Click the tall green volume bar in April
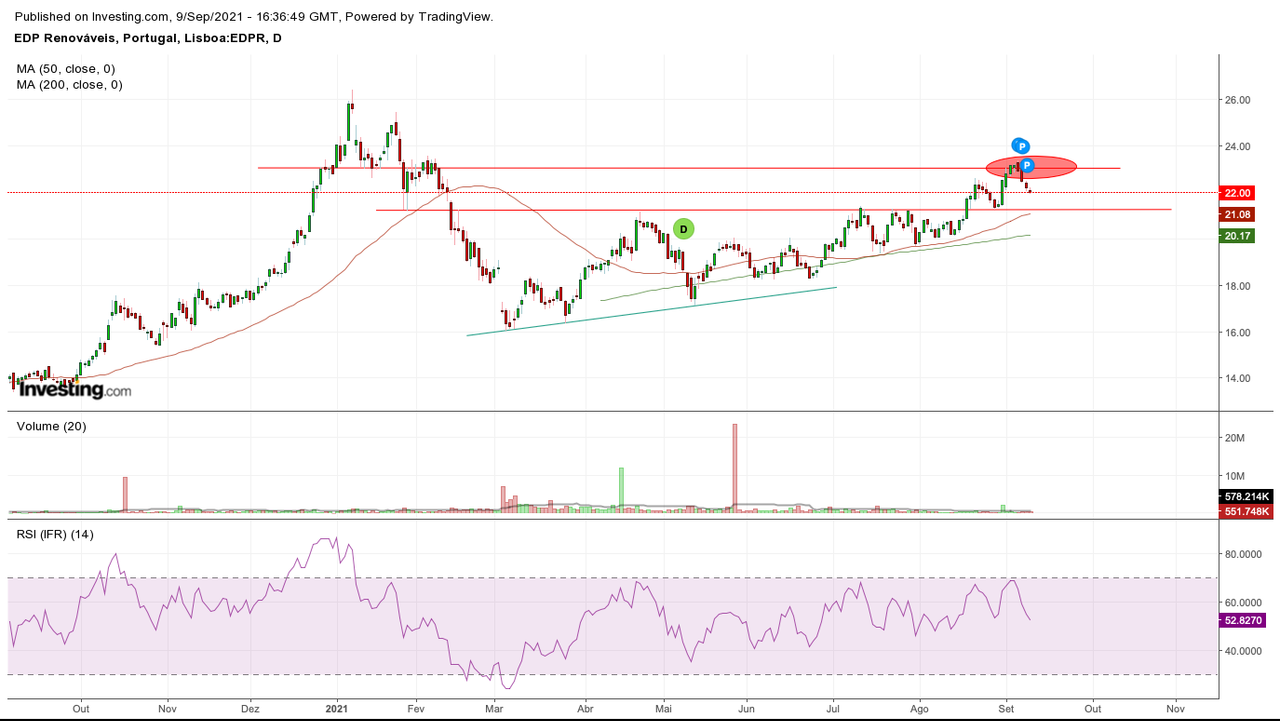This screenshot has width=1280, height=721. (621, 490)
